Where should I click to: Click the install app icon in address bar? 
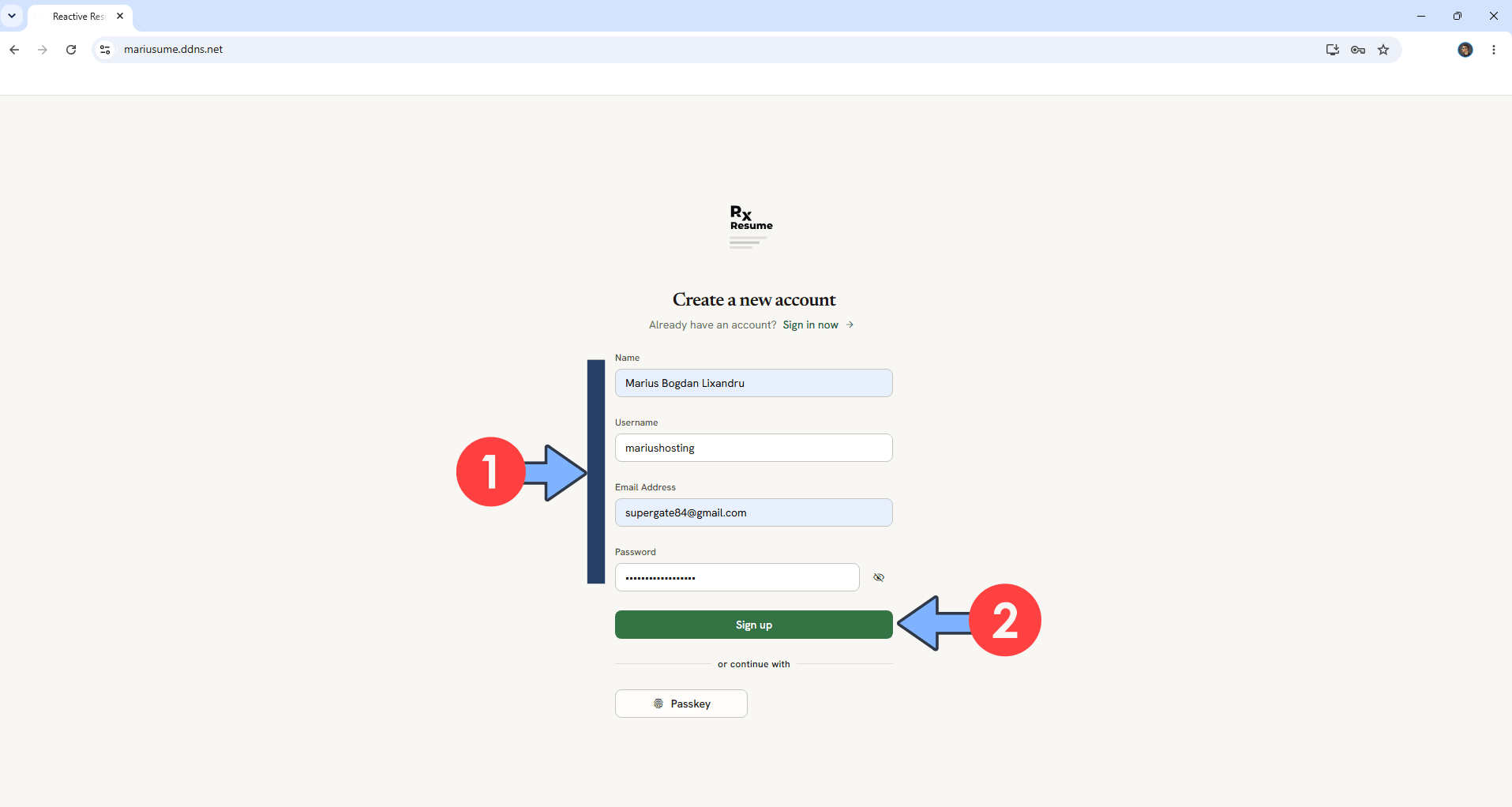coord(1333,50)
